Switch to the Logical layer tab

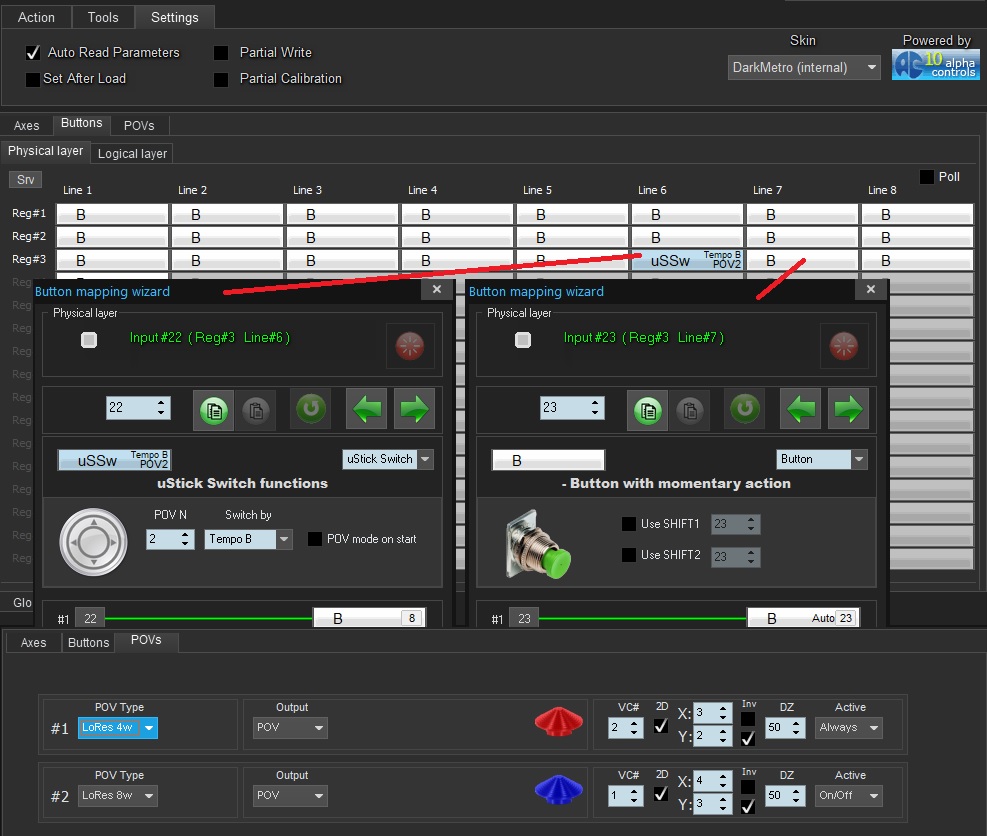(x=132, y=153)
